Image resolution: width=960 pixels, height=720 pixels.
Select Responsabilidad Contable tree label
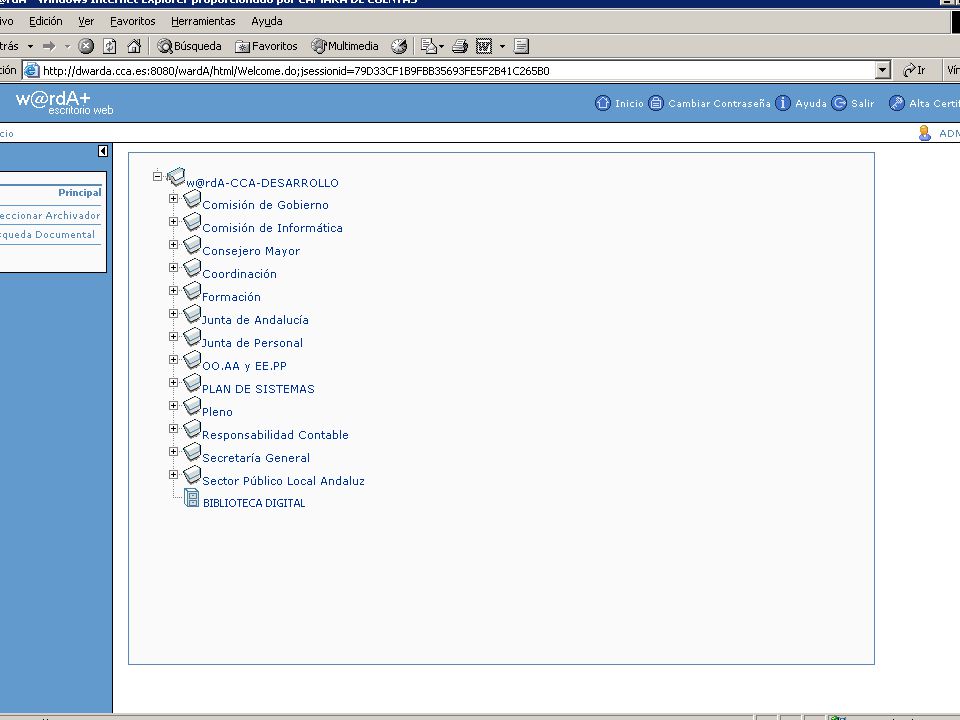click(276, 435)
